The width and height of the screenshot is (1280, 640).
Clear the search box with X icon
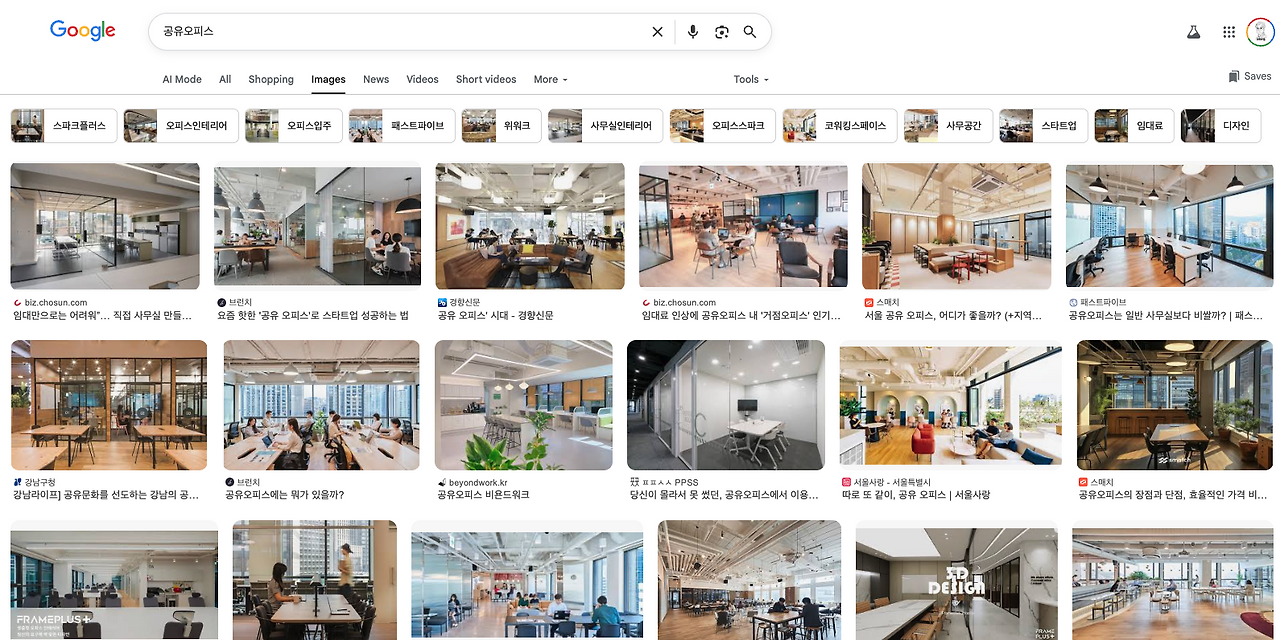coord(657,32)
